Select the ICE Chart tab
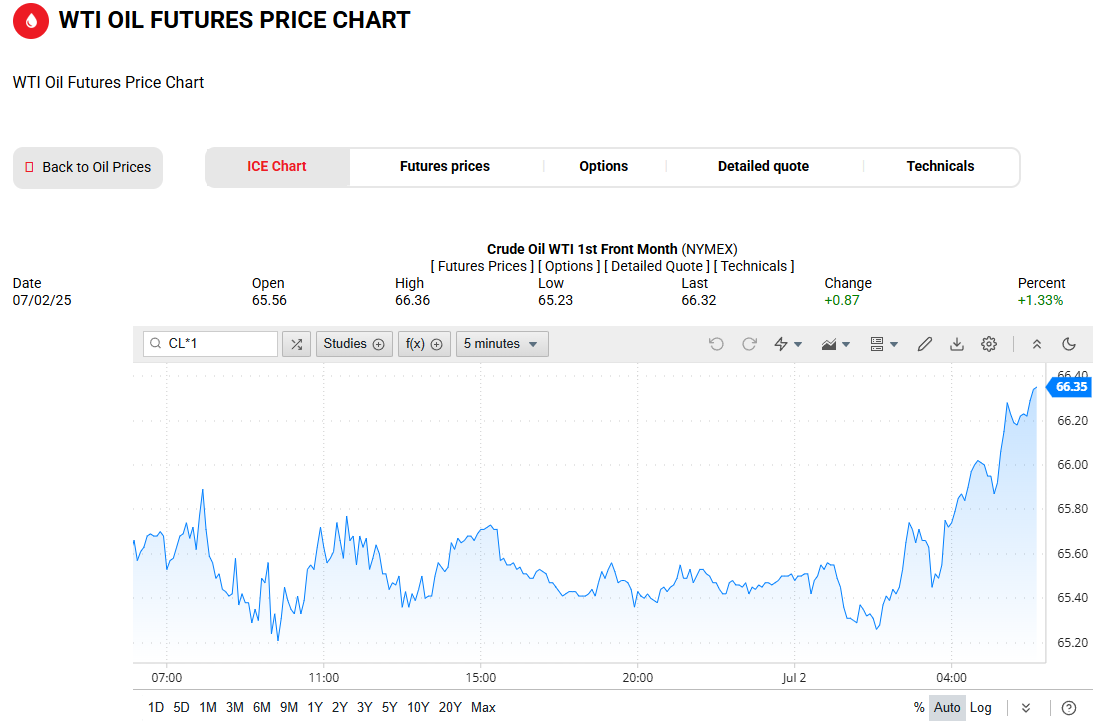 pos(277,167)
